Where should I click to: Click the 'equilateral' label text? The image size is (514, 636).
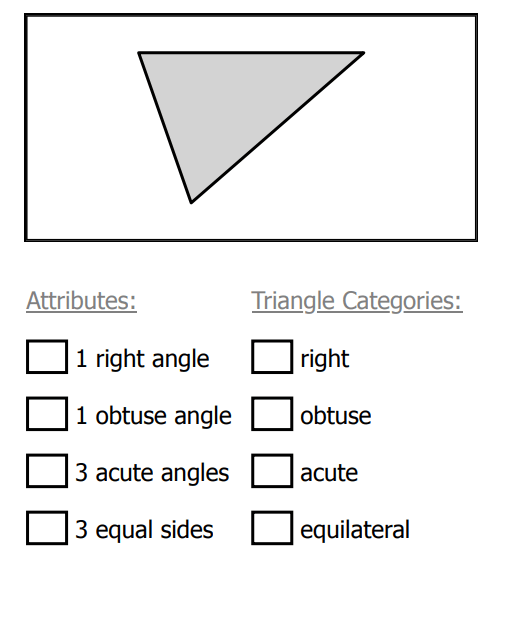click(355, 531)
